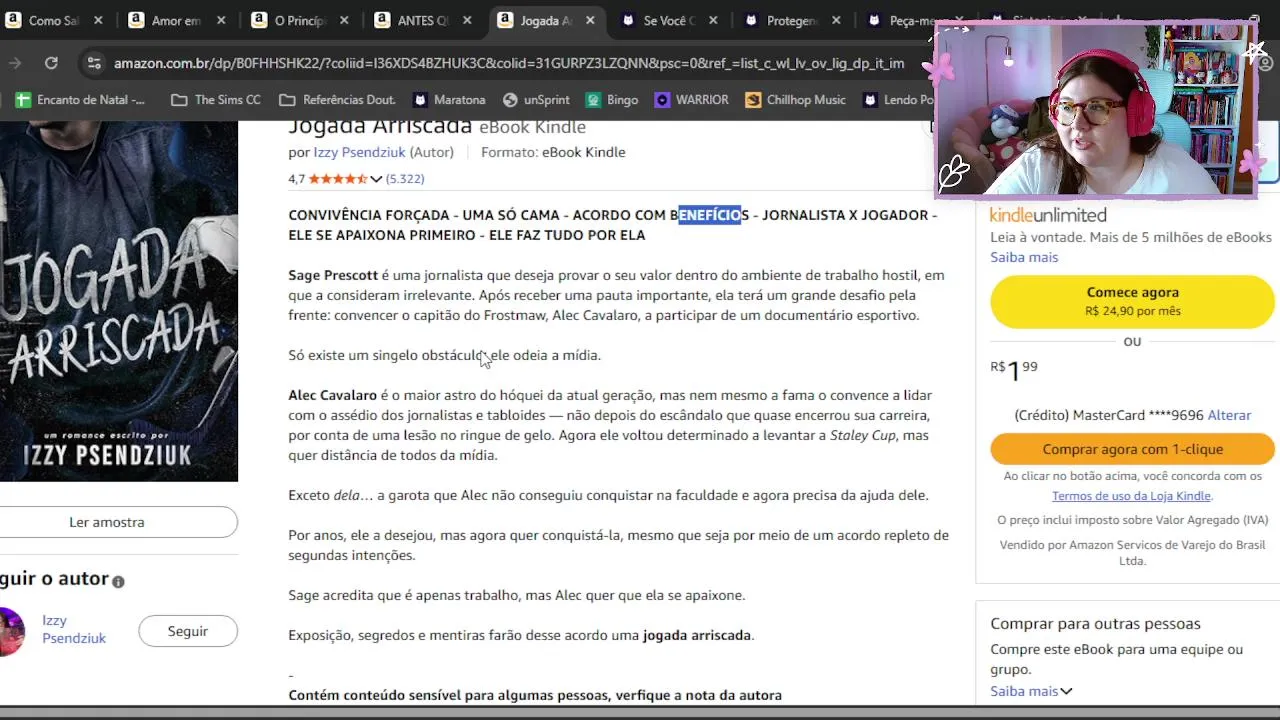Image resolution: width=1280 pixels, height=720 pixels.
Task: Open 'Termos de uso da Loja Kindle' link
Action: click(1132, 496)
